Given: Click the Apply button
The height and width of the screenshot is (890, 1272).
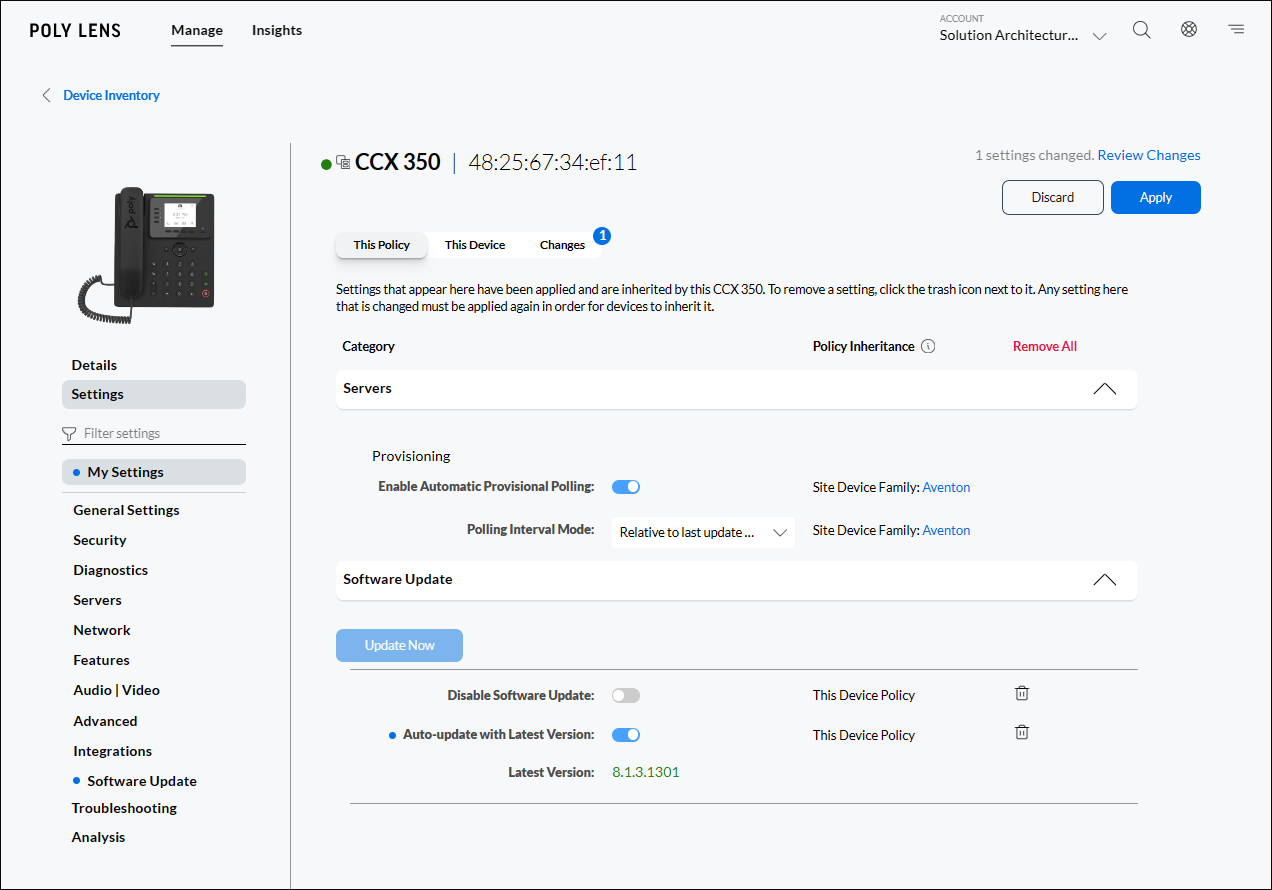Looking at the screenshot, I should pos(1155,198).
